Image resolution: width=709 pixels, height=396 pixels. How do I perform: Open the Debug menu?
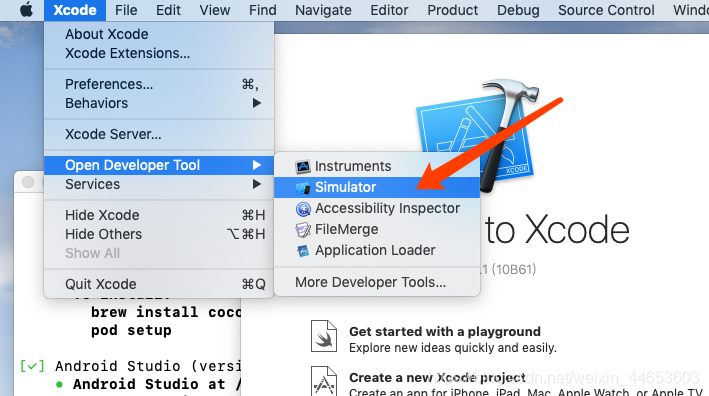[x=518, y=10]
